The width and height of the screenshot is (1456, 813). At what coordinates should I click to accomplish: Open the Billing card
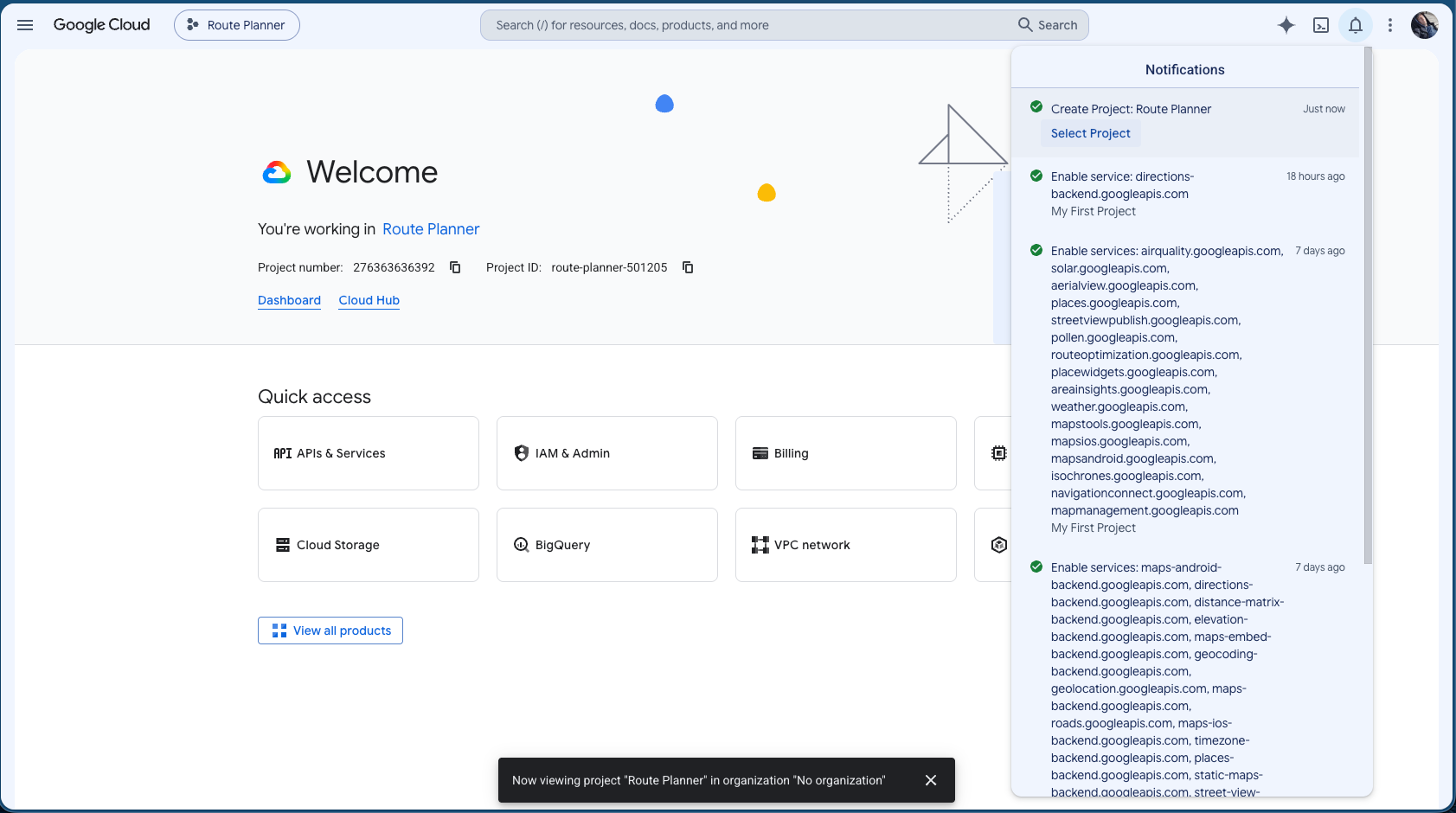click(846, 453)
